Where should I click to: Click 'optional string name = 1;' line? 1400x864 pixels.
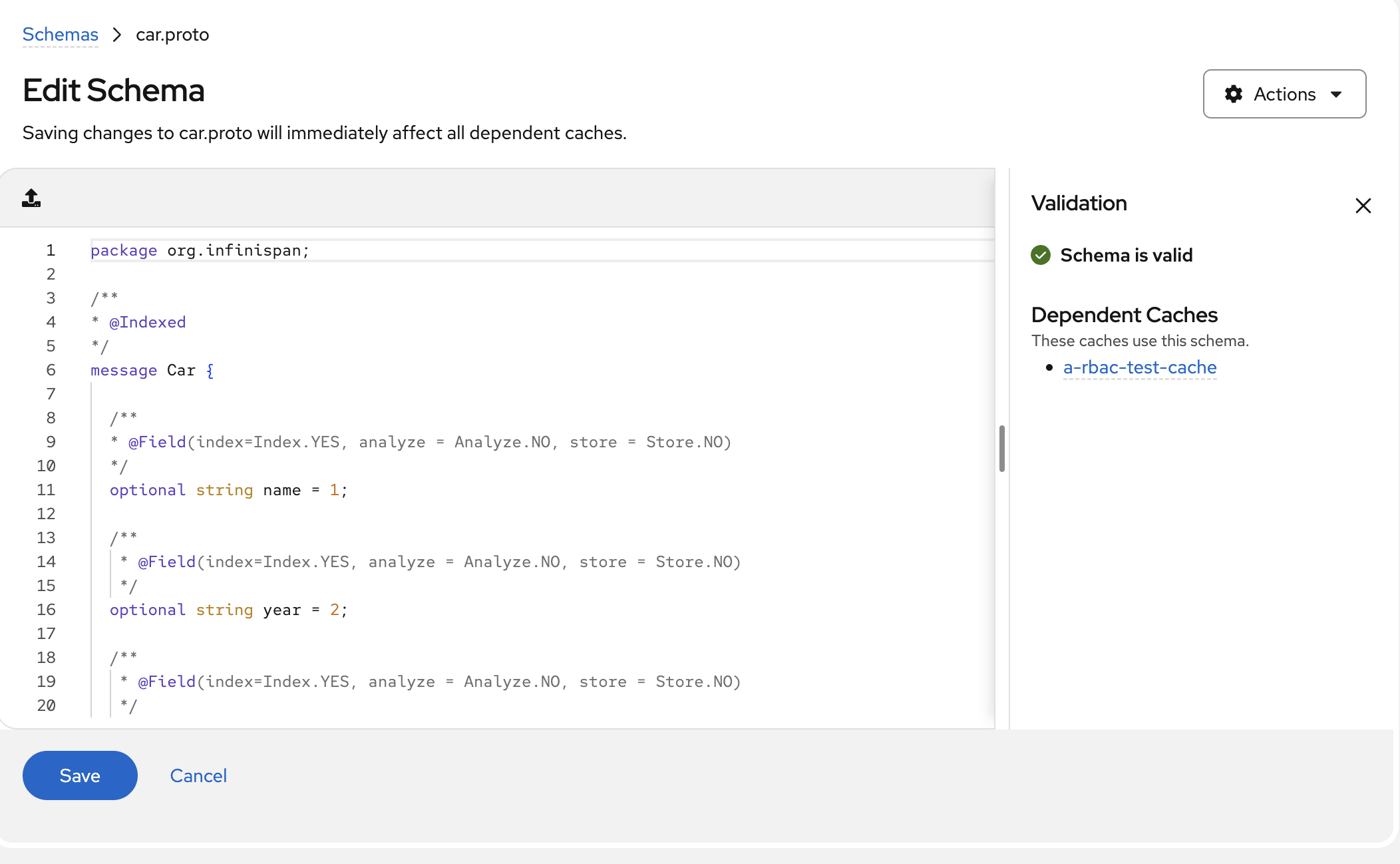pyautogui.click(x=228, y=490)
